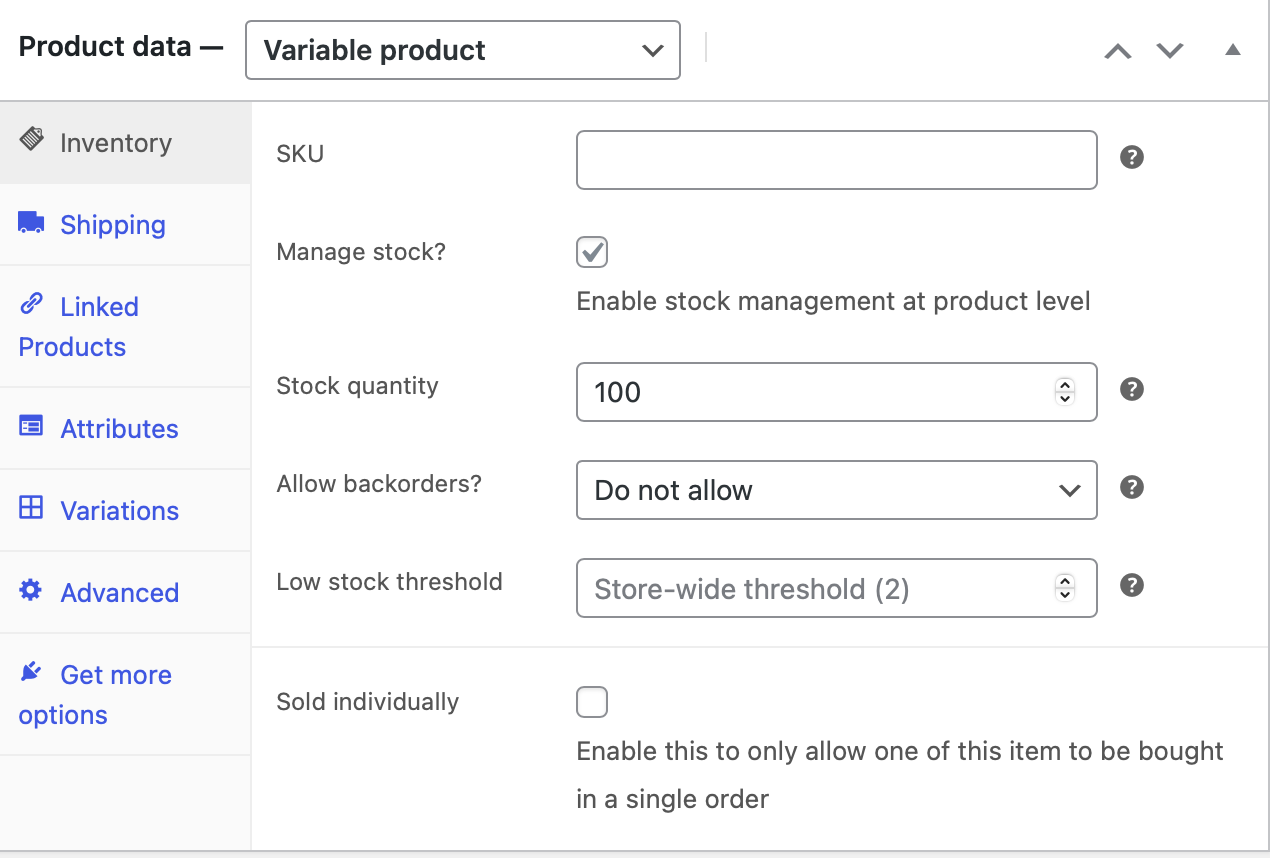Move Product data panel up arrow

1118,50
